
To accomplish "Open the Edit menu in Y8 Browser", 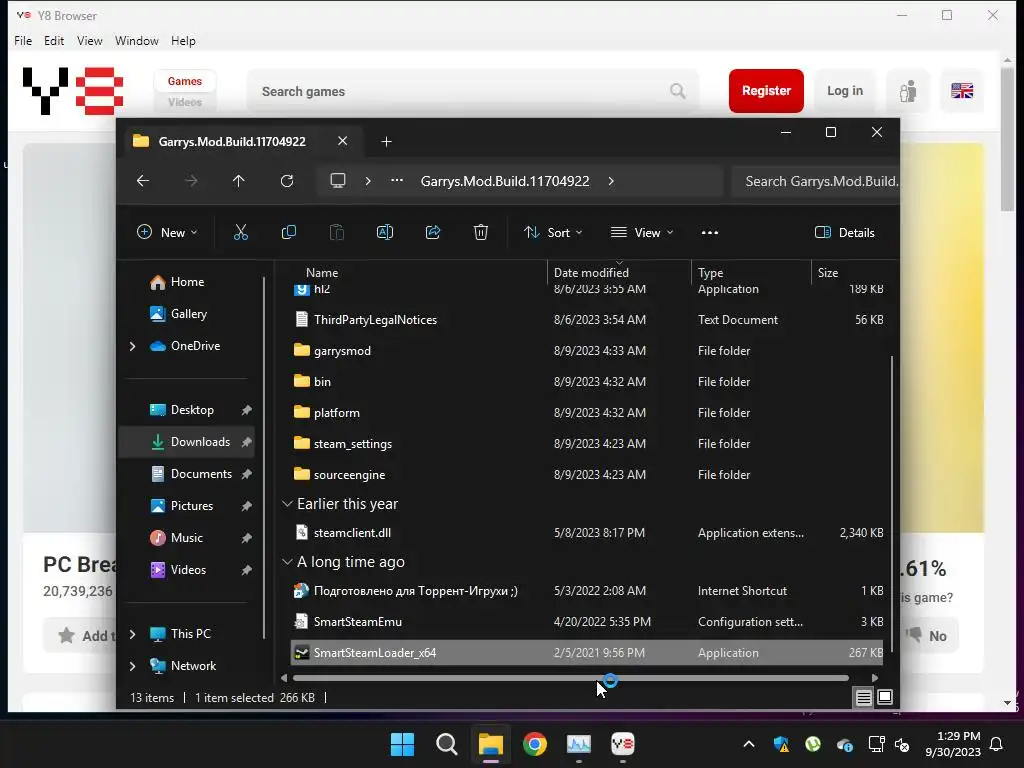I will [x=54, y=40].
